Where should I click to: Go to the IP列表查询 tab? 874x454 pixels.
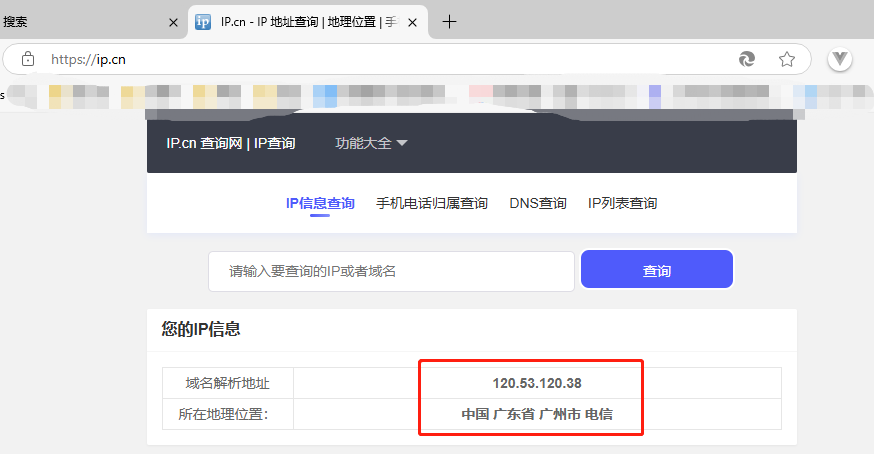click(x=622, y=203)
